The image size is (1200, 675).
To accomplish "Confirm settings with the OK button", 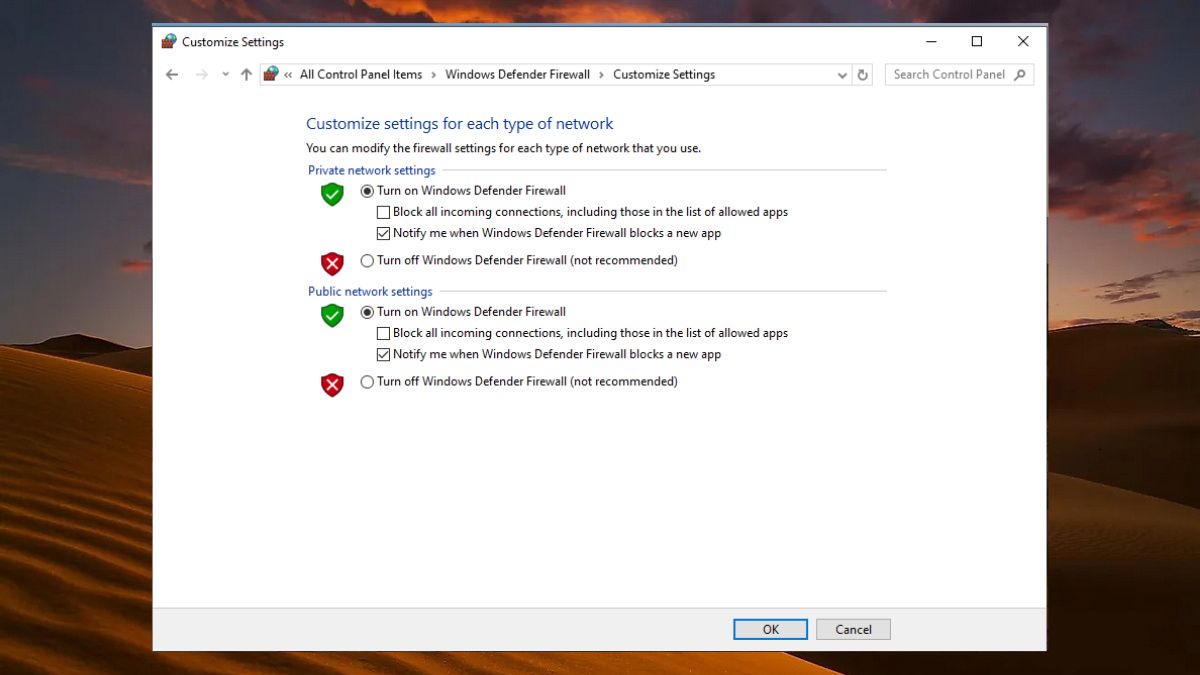I will pyautogui.click(x=770, y=629).
